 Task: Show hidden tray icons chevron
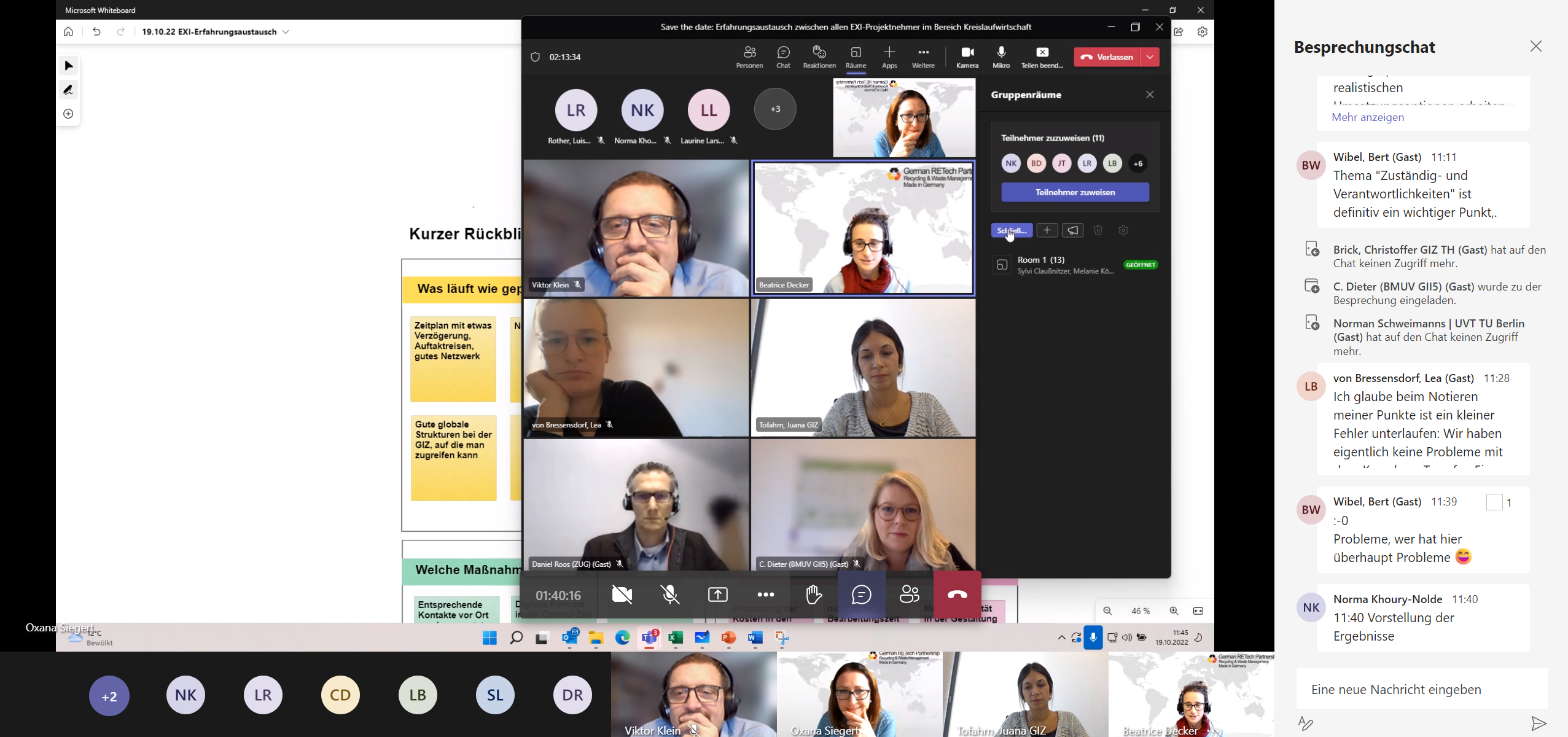tap(1061, 638)
